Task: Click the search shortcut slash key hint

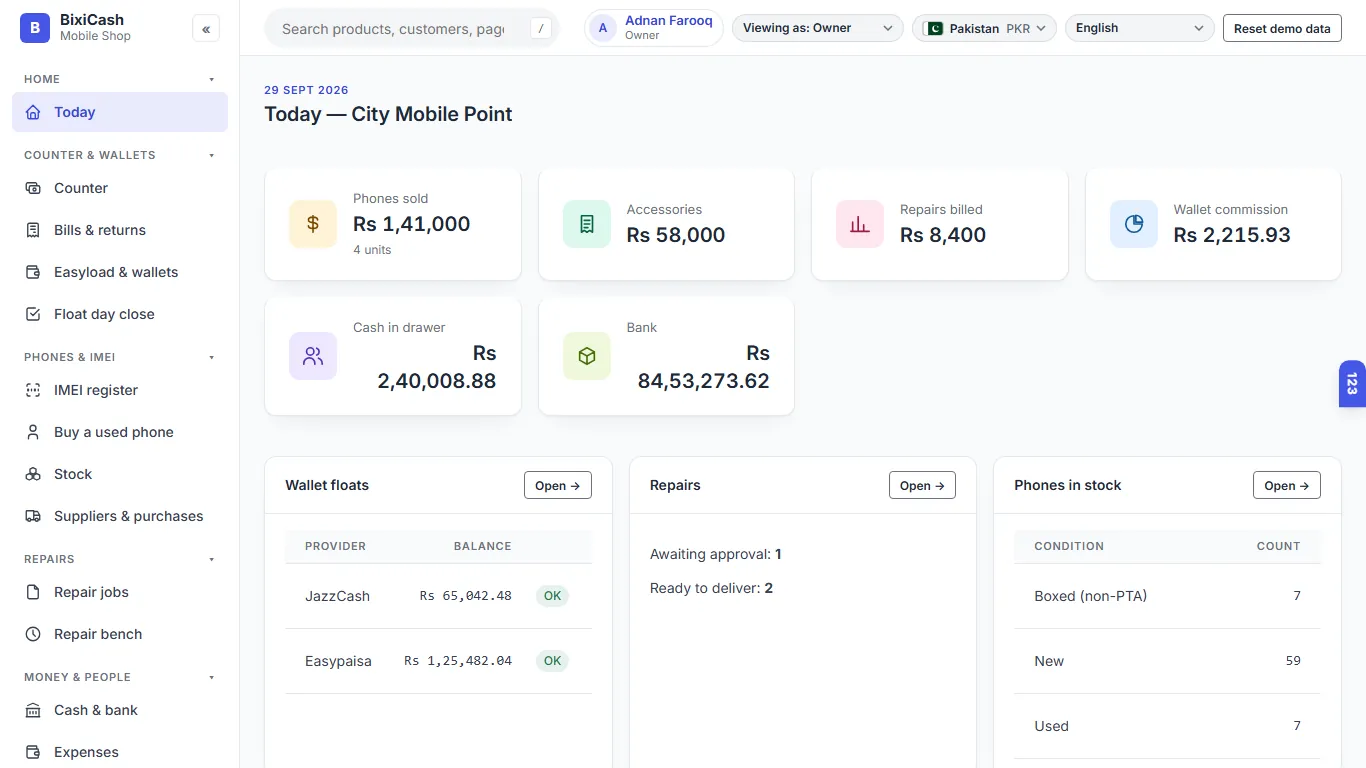Action: pyautogui.click(x=541, y=28)
